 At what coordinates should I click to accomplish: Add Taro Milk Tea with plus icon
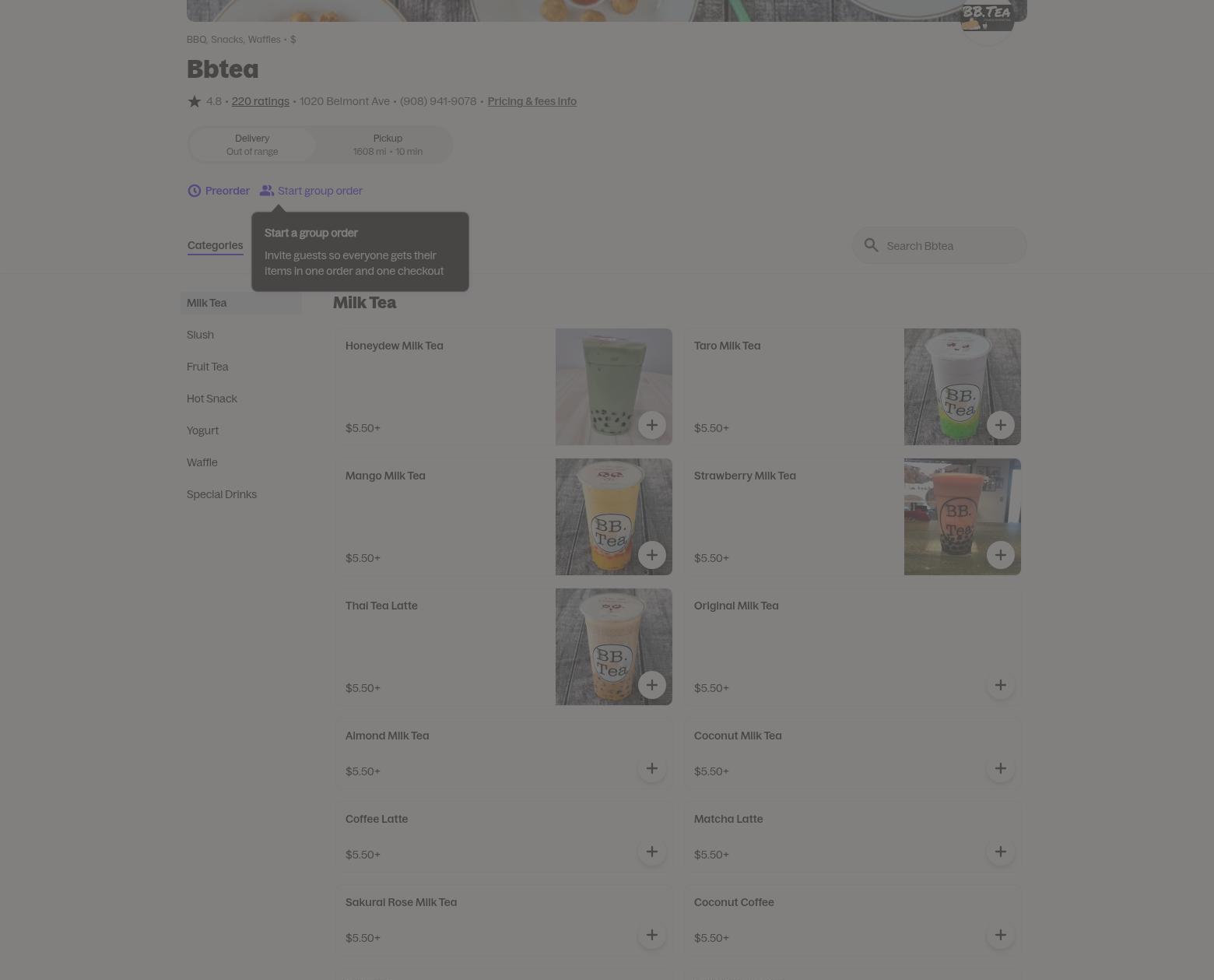point(1001,425)
